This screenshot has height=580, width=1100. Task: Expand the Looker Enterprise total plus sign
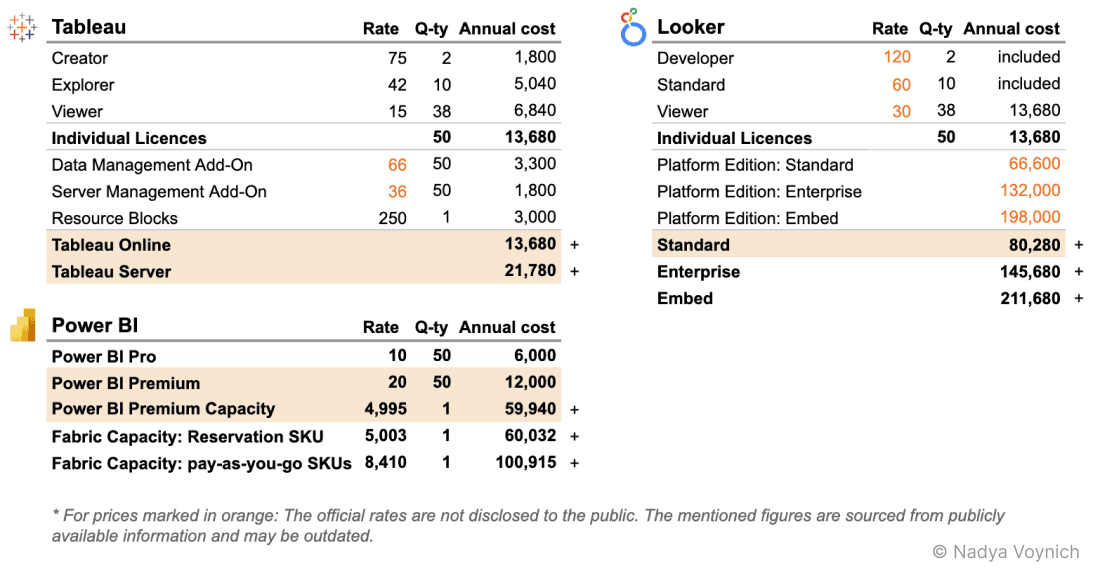click(x=1078, y=272)
